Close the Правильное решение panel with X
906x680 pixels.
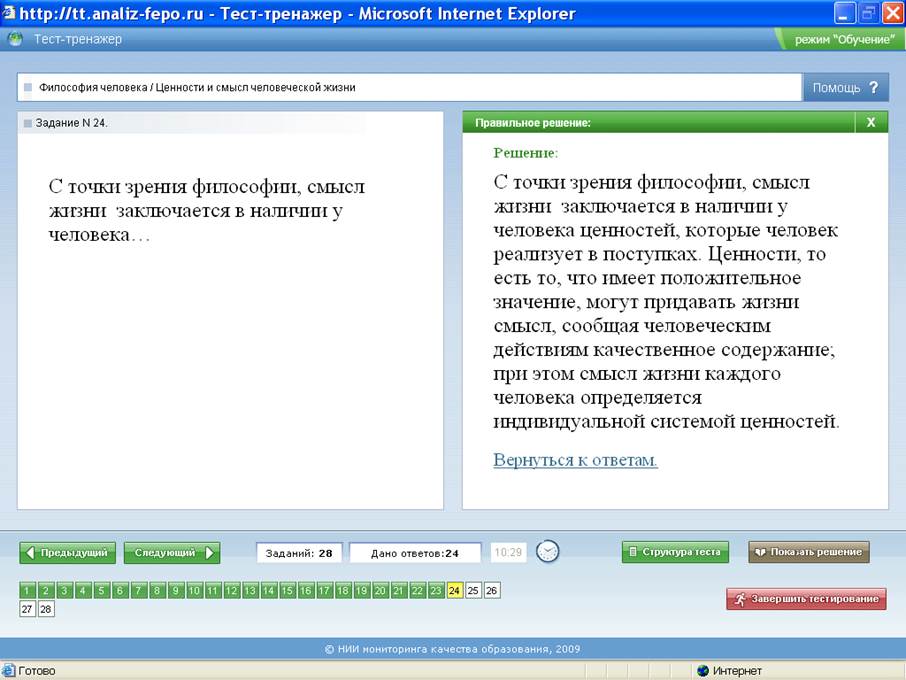click(871, 122)
